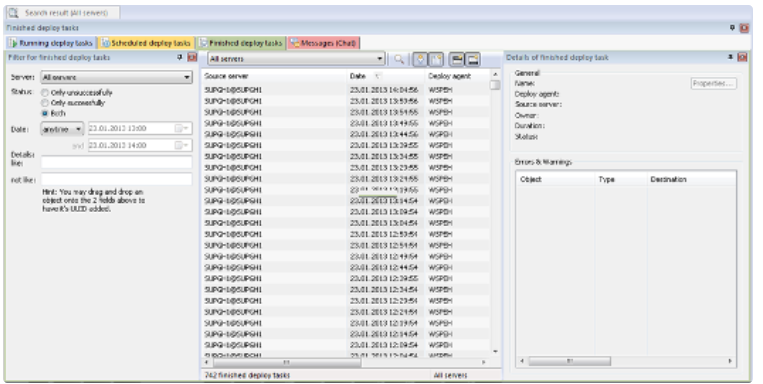
Task: Switch to the Messages (Chat) tab
Action: (x=324, y=43)
